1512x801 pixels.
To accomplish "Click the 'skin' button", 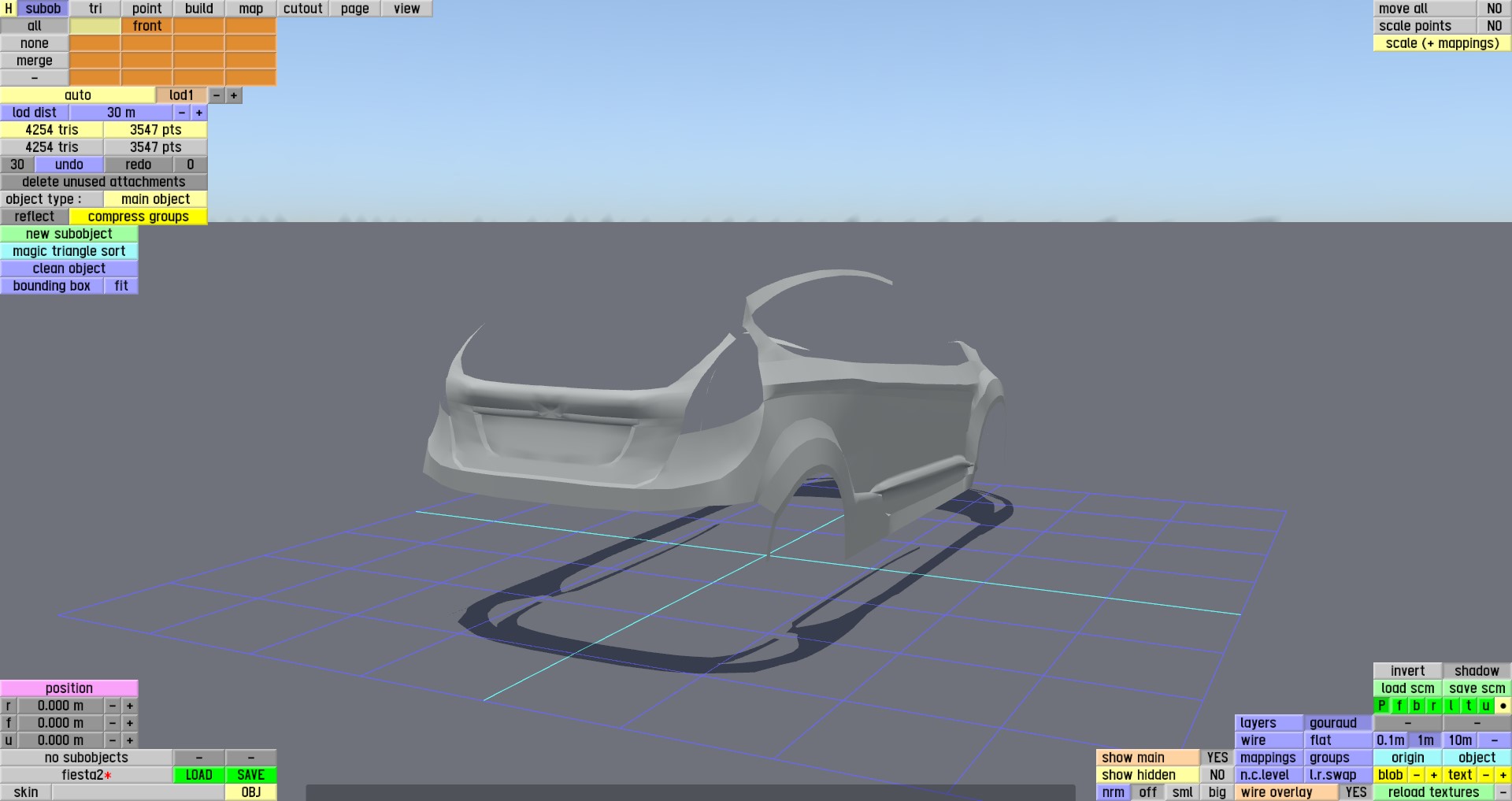I will click(26, 792).
